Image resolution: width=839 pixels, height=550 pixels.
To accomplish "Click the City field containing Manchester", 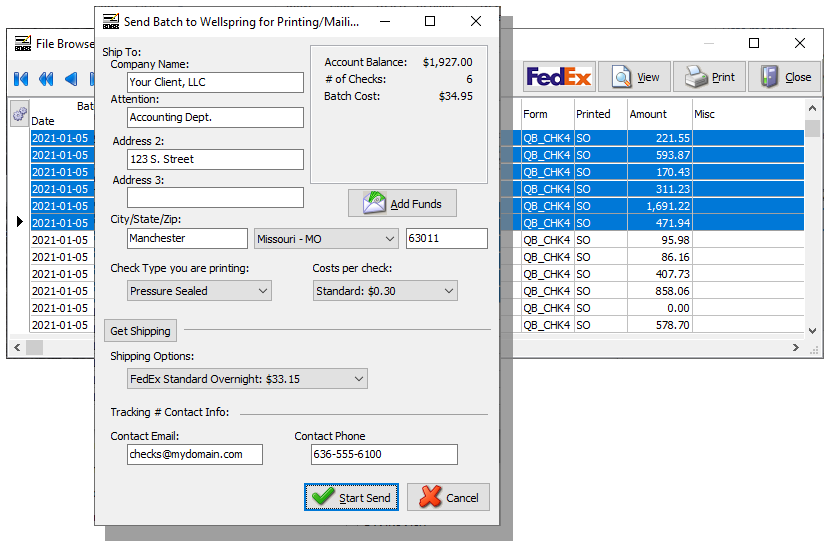I will [x=187, y=239].
